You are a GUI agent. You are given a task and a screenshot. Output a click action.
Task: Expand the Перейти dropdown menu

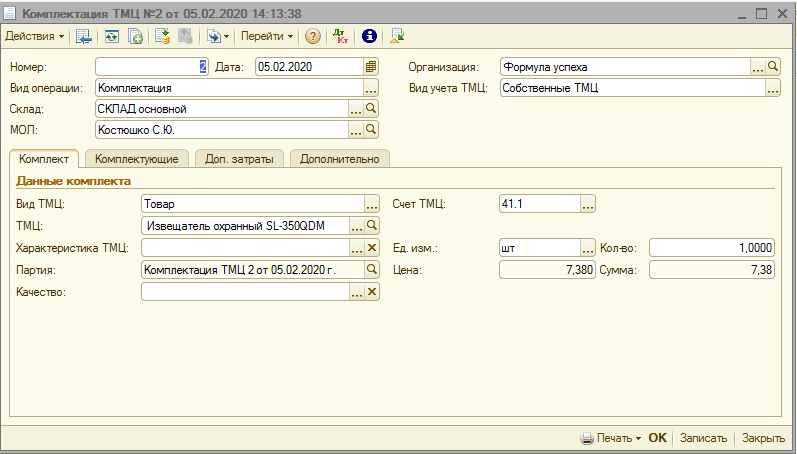tap(267, 36)
